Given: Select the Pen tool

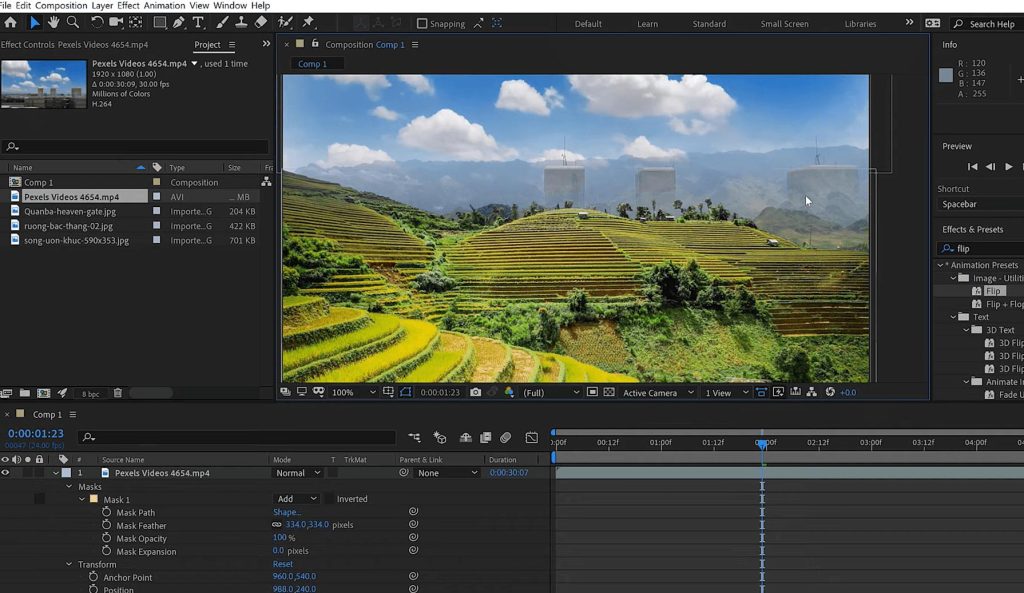Looking at the screenshot, I should (x=180, y=22).
